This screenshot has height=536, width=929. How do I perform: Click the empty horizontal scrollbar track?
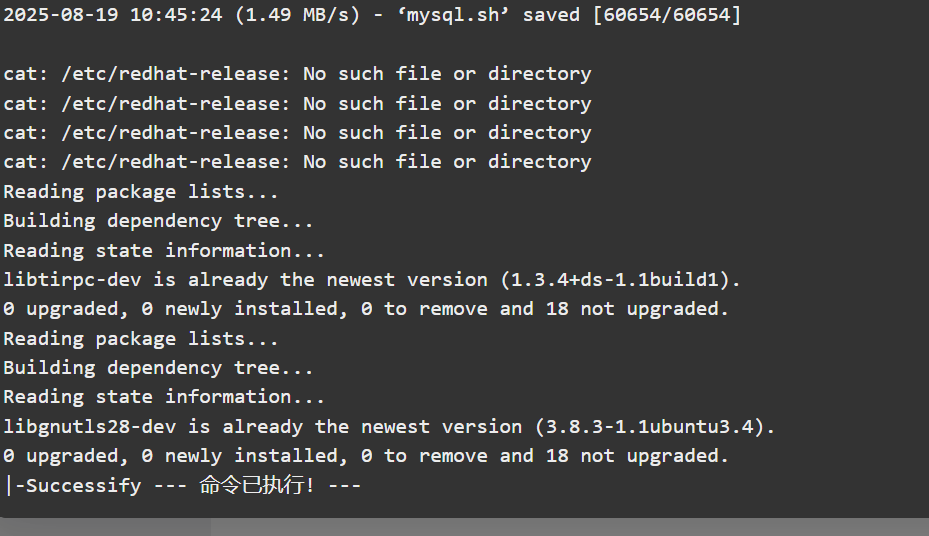(570, 527)
